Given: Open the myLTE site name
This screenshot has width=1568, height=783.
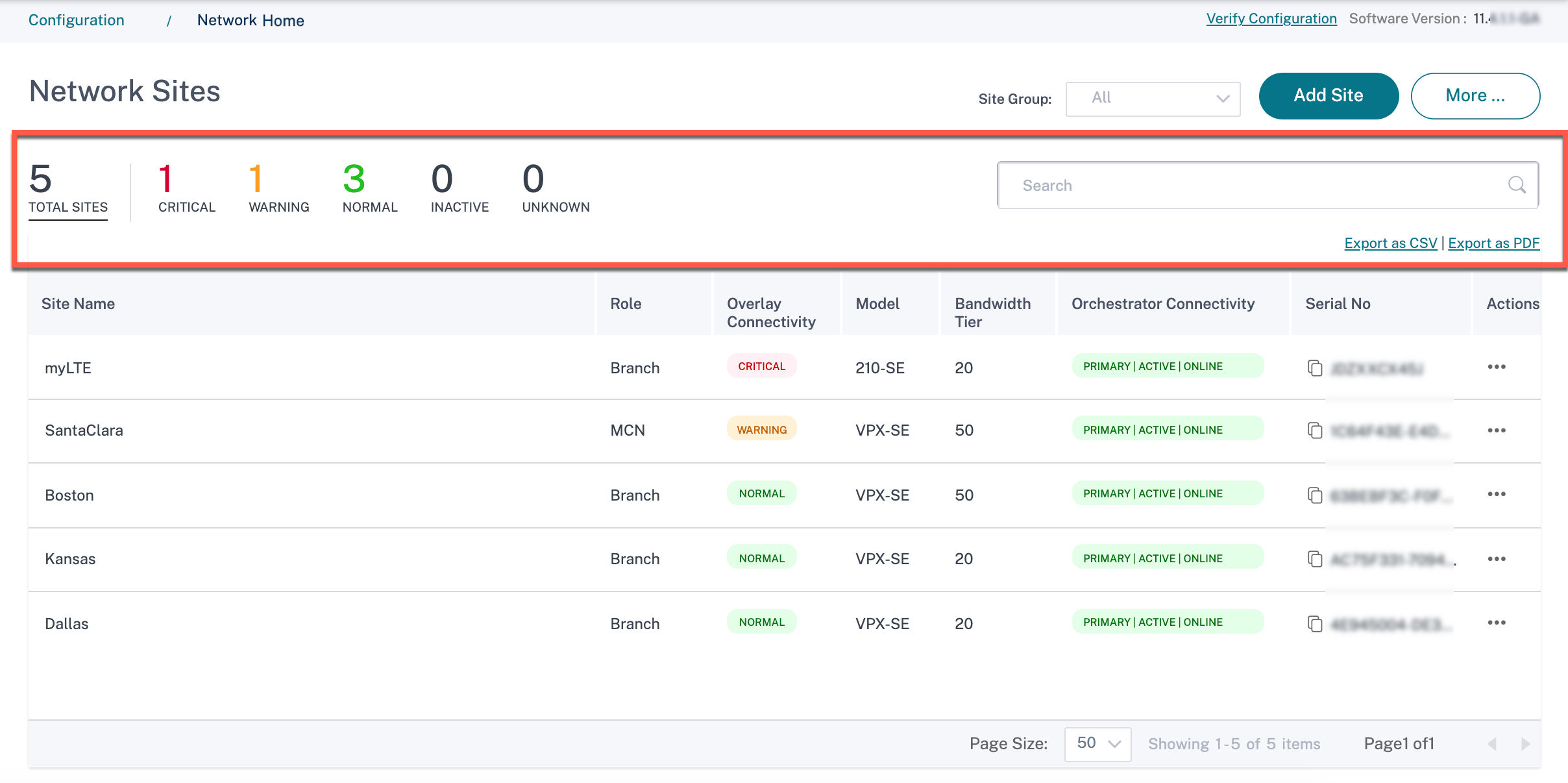Looking at the screenshot, I should (x=68, y=368).
